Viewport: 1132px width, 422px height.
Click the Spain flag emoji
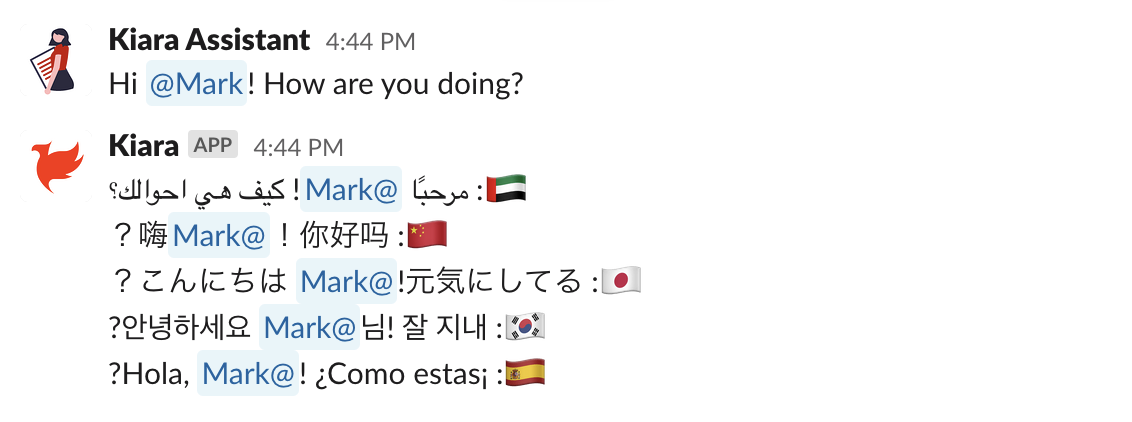click(x=525, y=374)
